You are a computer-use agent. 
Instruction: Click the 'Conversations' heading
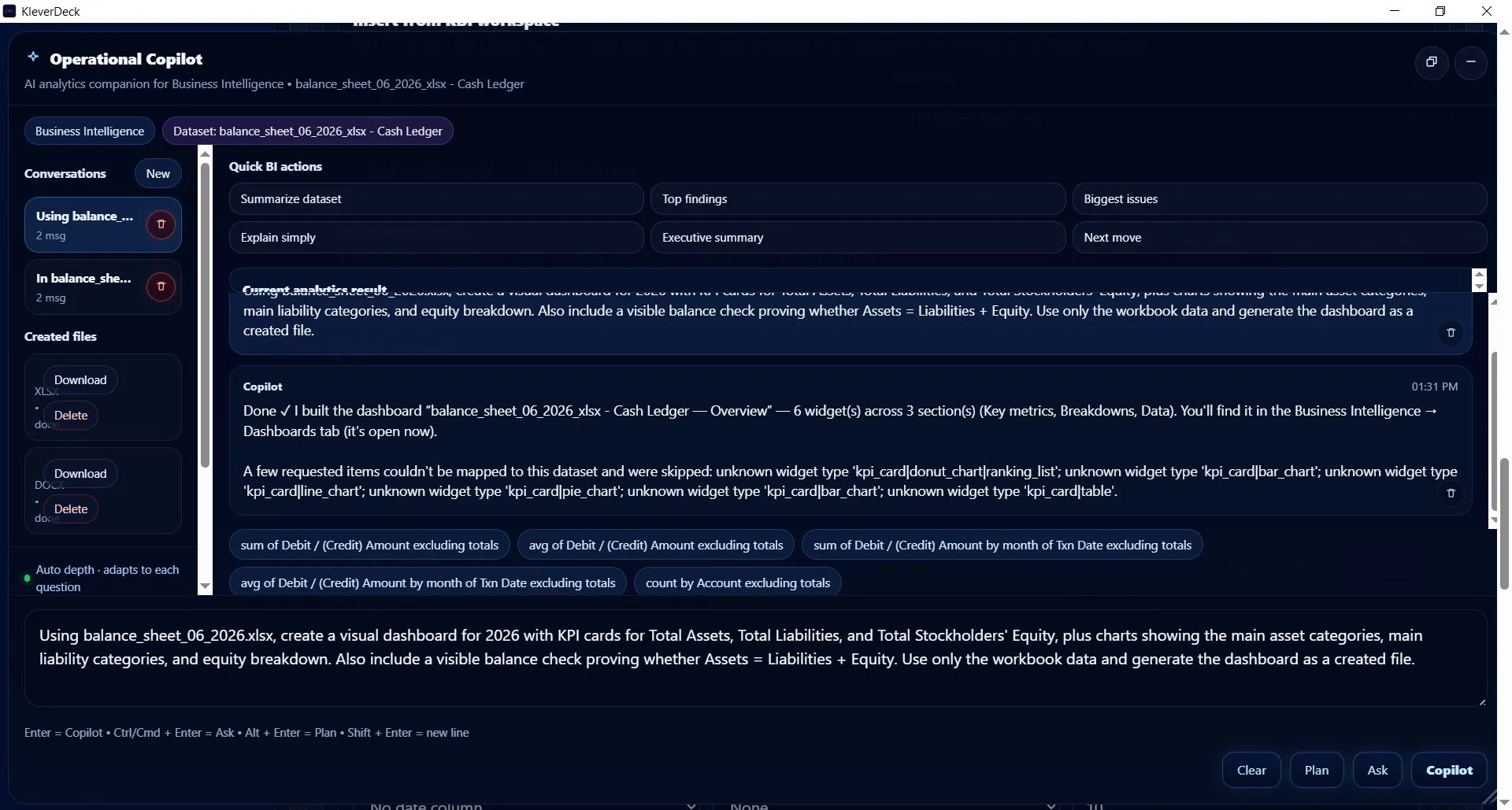[x=65, y=174]
